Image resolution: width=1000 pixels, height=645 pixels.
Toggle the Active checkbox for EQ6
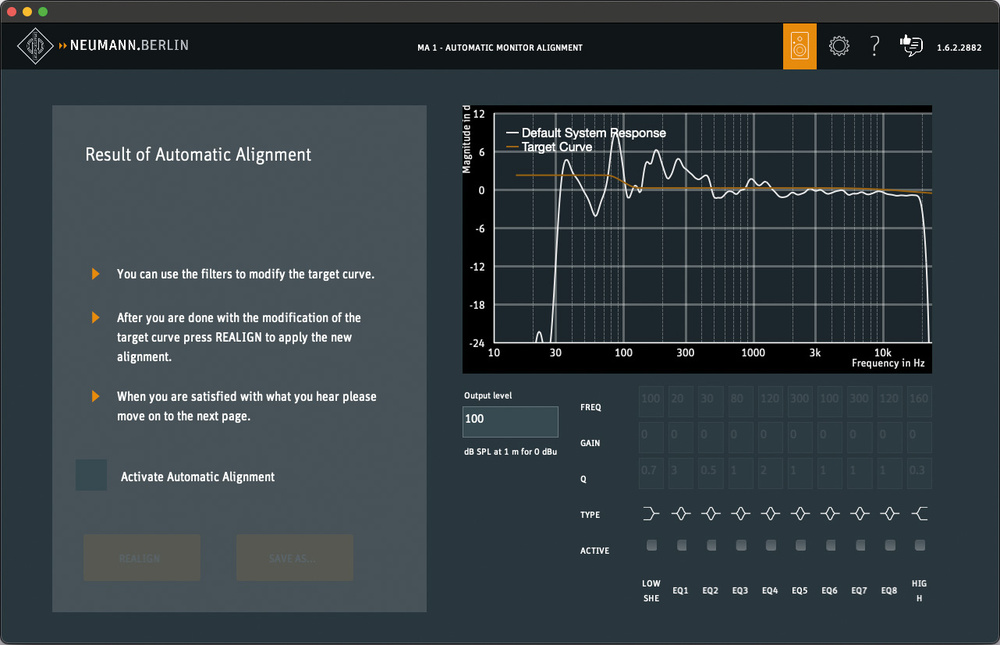click(830, 545)
